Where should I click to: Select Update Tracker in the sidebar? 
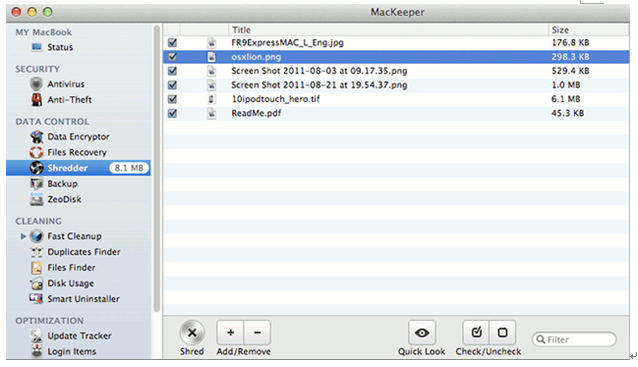click(79, 336)
